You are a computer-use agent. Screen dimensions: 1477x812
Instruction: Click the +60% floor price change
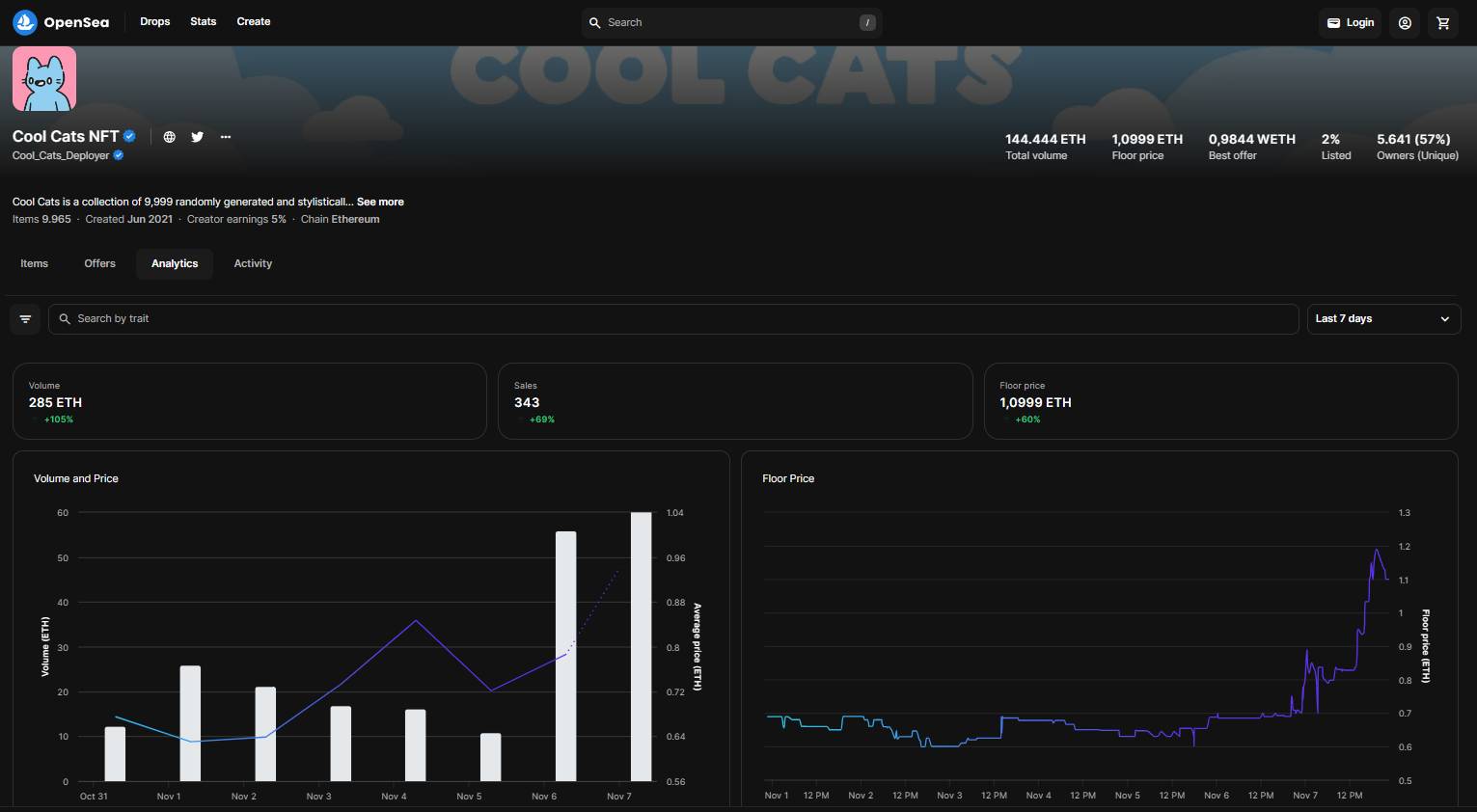[x=1027, y=420]
